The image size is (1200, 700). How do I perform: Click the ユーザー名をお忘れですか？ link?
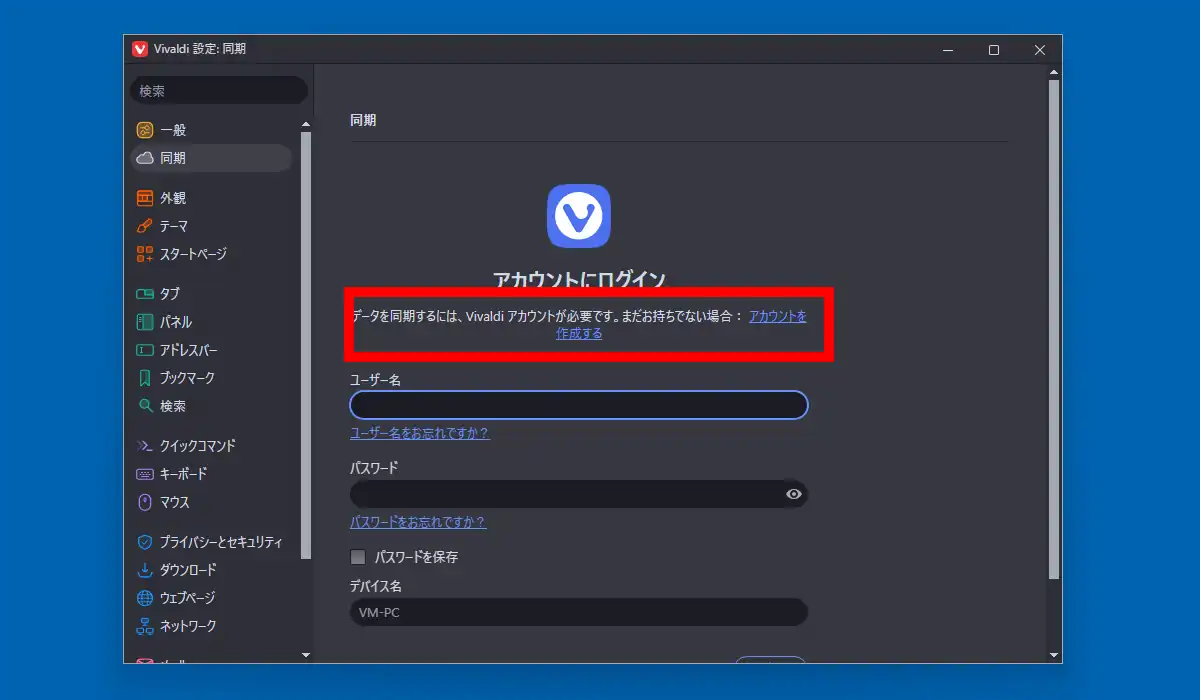419,433
